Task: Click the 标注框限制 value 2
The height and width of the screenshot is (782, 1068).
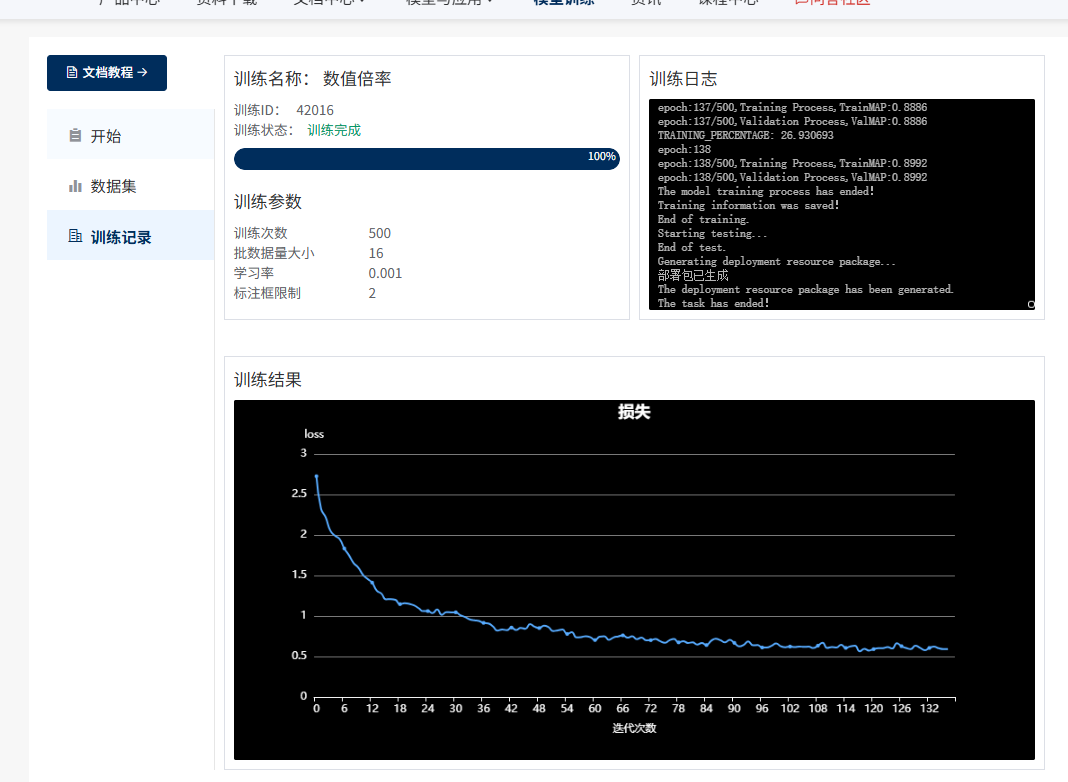Action: (372, 293)
